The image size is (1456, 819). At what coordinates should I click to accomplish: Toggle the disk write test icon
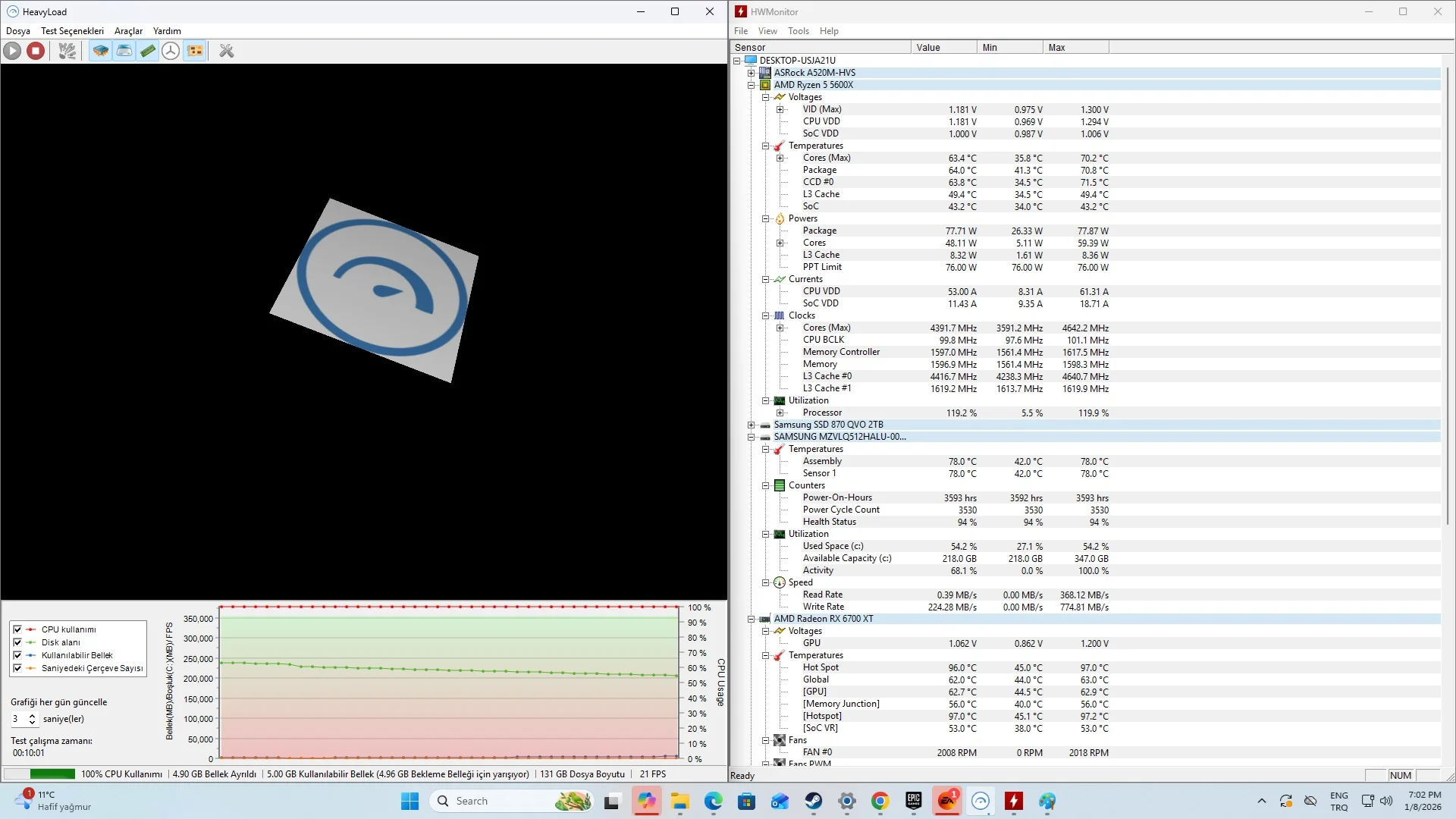pos(124,51)
